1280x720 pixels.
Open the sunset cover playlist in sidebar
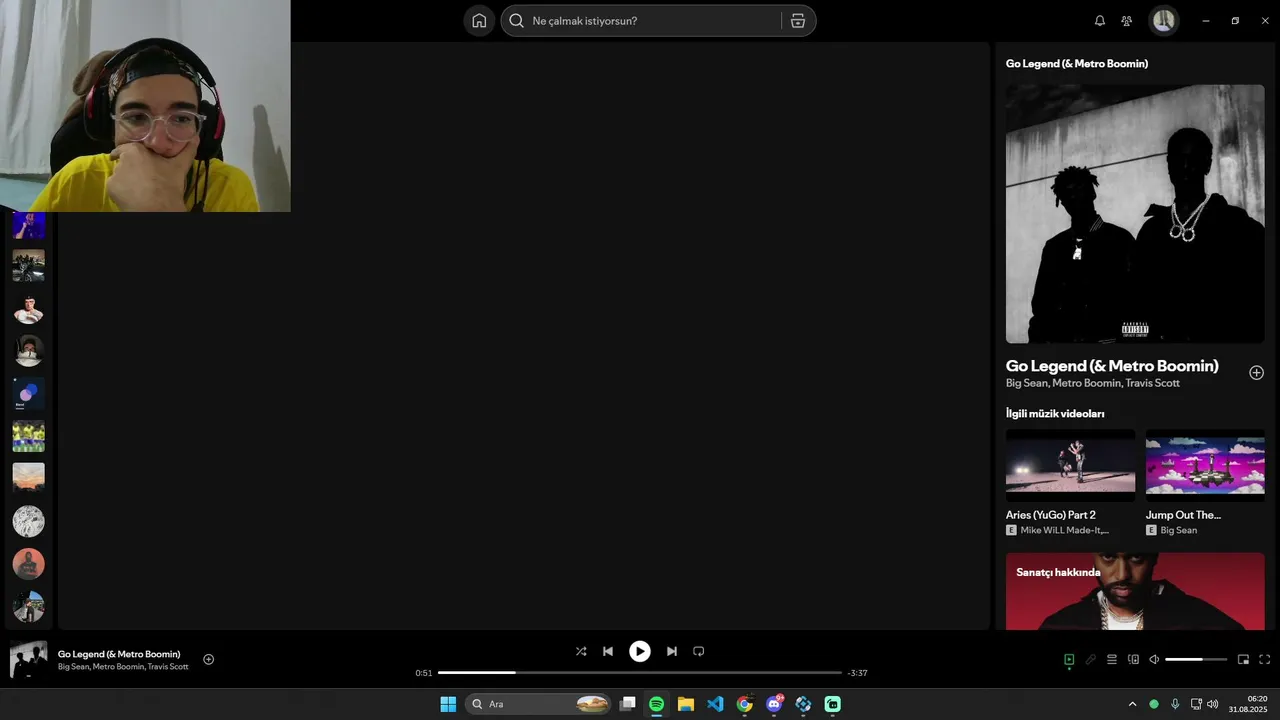click(28, 478)
